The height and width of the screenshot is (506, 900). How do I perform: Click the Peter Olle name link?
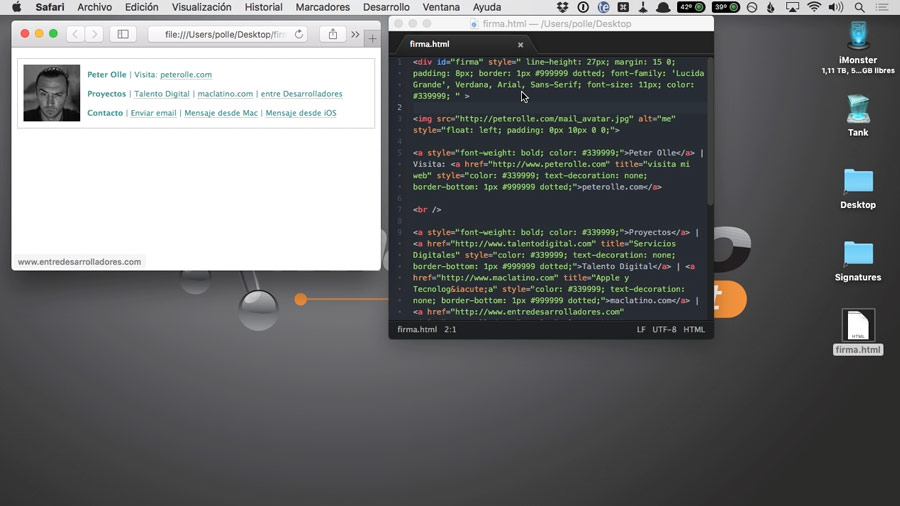coord(107,75)
